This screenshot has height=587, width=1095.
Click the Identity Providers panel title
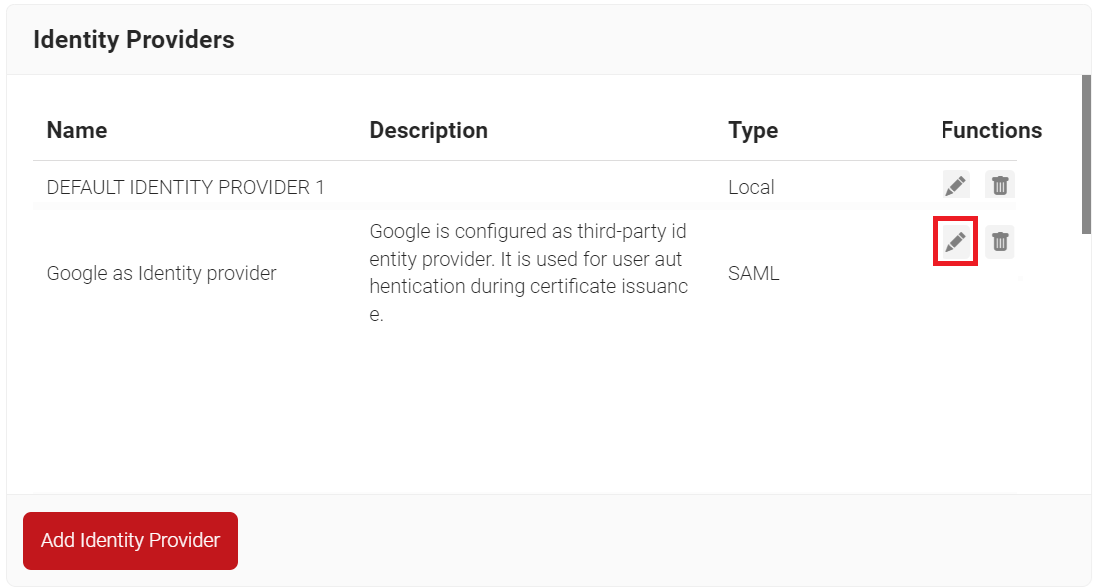click(x=134, y=40)
